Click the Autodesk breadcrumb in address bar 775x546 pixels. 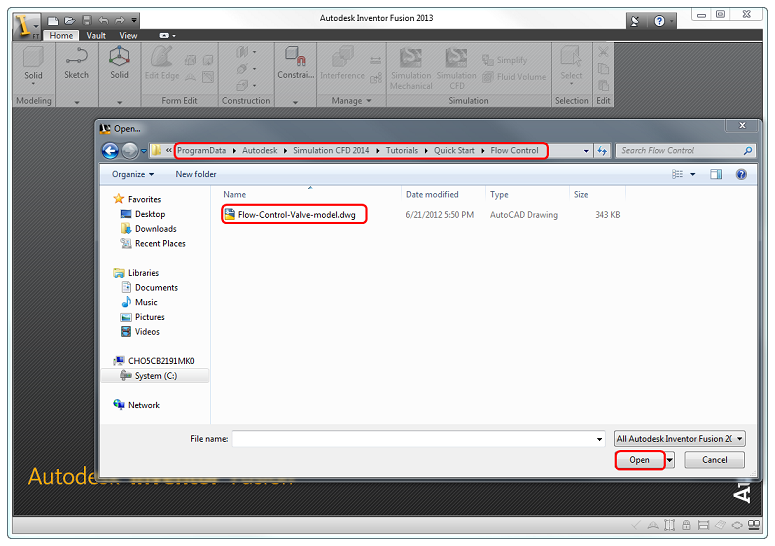pos(259,150)
